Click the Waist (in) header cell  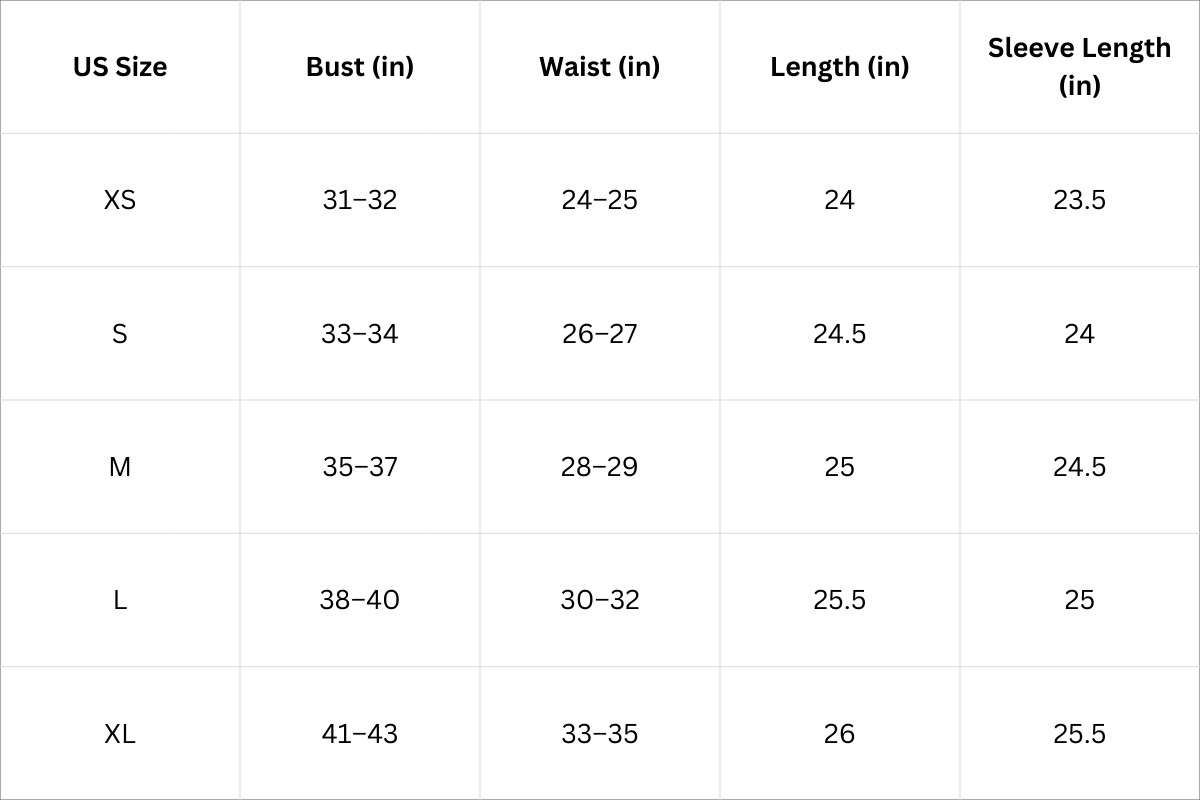(x=600, y=67)
